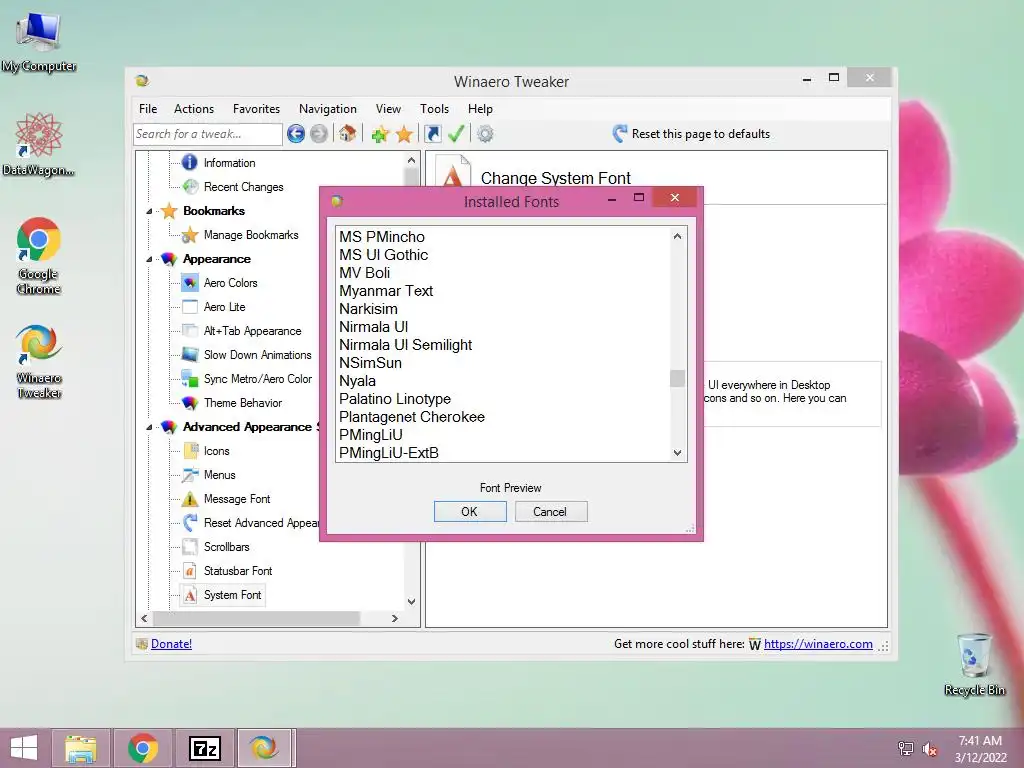
Task: Open the https://winaero.com link
Action: pos(818,644)
